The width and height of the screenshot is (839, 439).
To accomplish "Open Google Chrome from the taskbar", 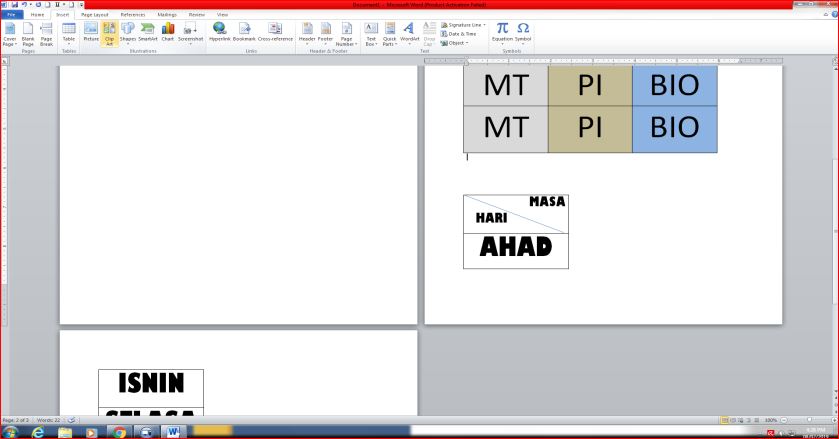I will pos(119,432).
